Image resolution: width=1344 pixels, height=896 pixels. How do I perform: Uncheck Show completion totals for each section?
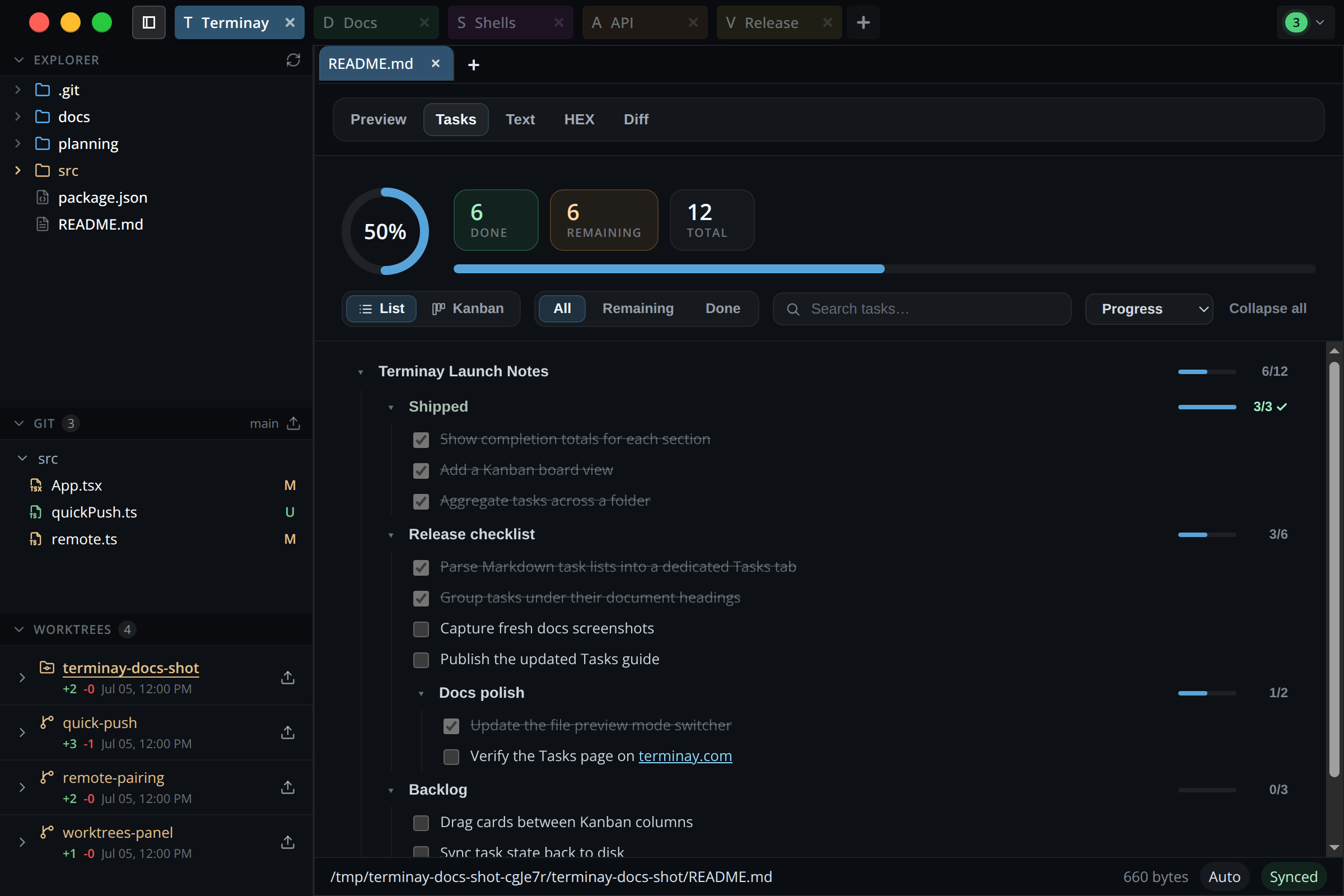(421, 440)
